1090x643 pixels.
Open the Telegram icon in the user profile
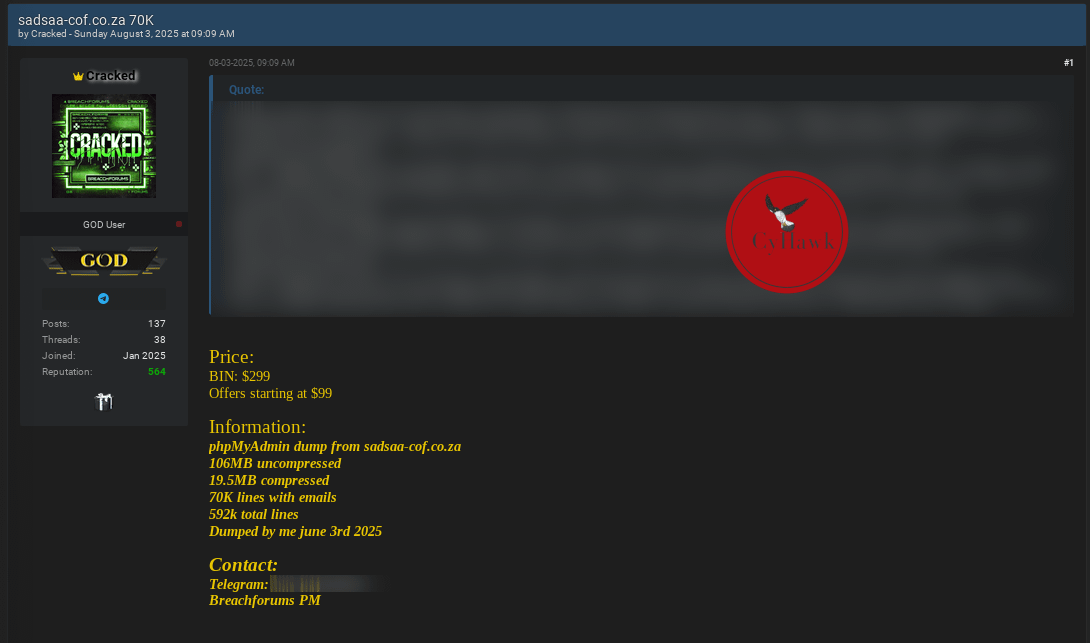point(104,298)
